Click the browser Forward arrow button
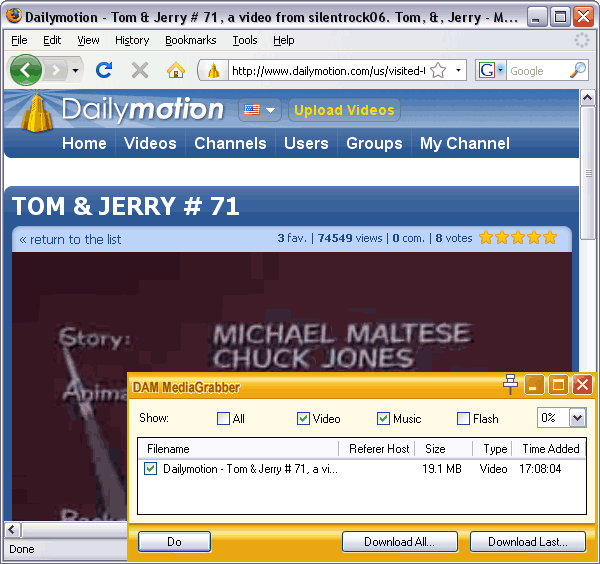Screen dimensions: 600x564 [x=56, y=70]
